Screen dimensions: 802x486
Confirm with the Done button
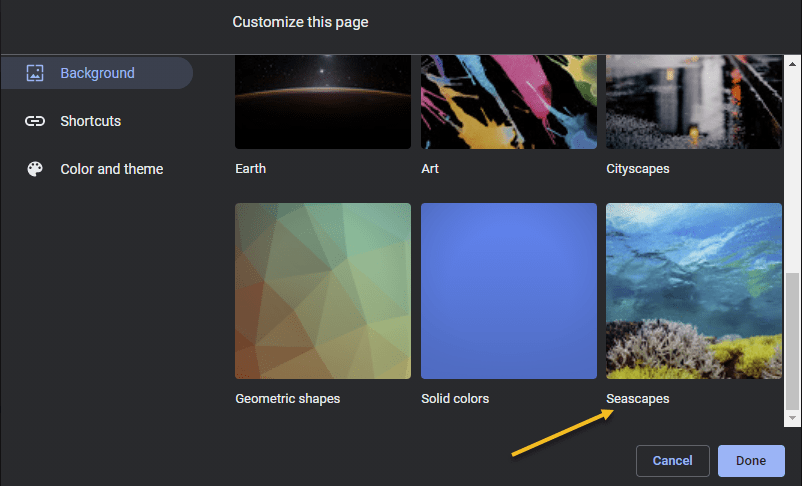click(750, 461)
